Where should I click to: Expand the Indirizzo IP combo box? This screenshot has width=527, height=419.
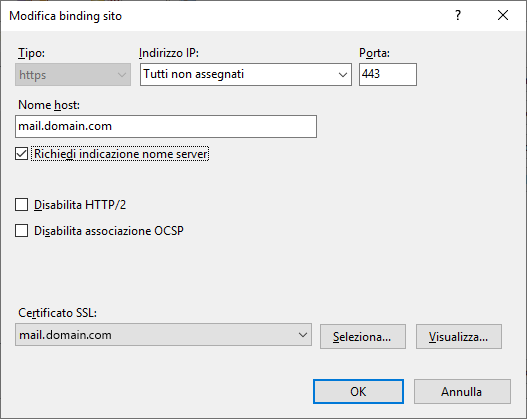(x=246, y=74)
